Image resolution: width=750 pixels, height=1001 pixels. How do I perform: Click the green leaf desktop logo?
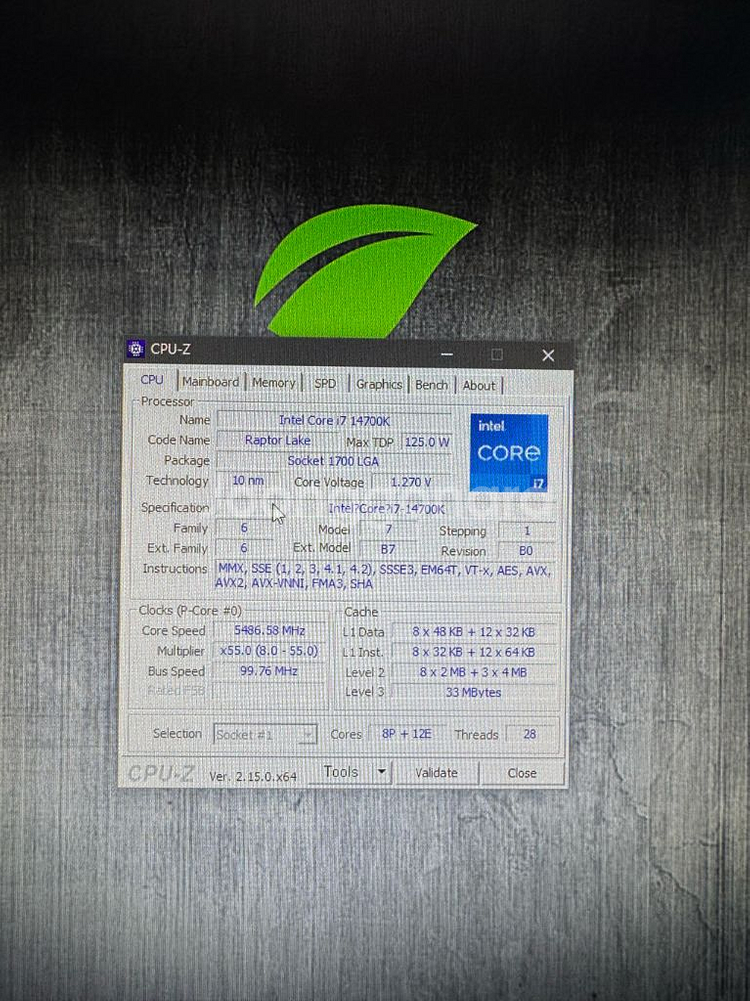(362, 272)
